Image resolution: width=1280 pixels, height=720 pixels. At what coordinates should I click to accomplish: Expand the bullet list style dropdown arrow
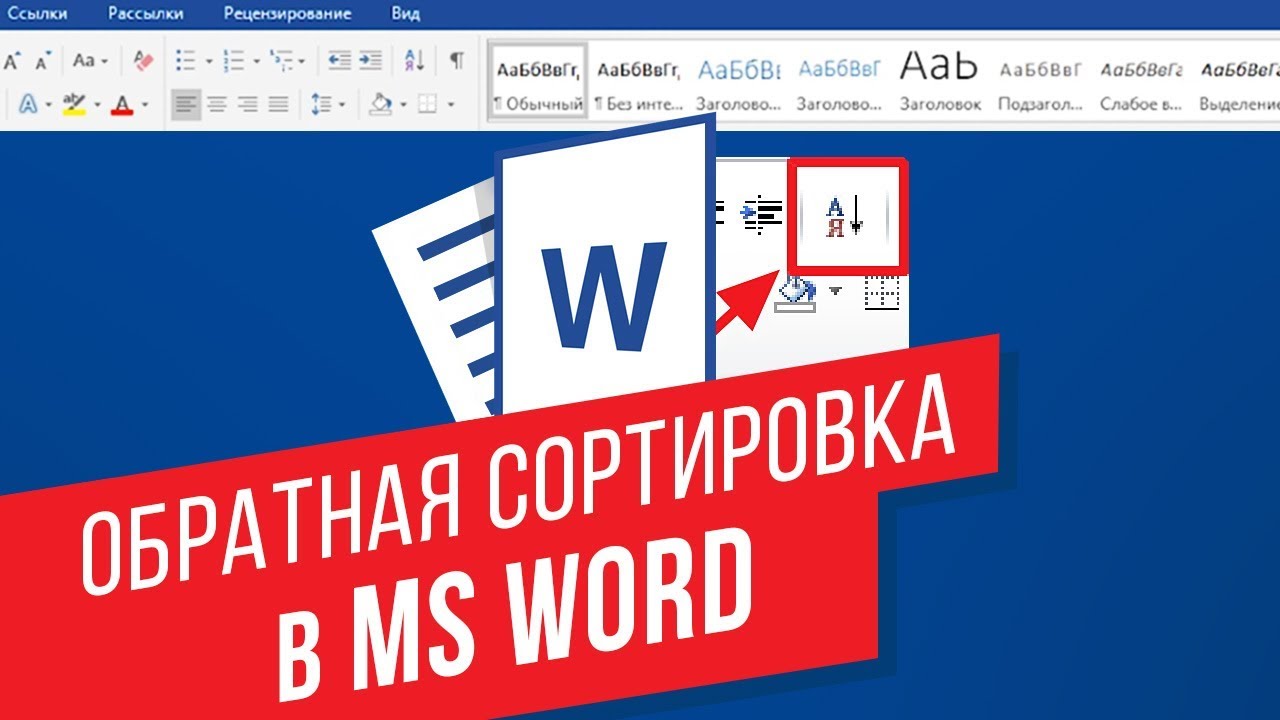point(209,61)
